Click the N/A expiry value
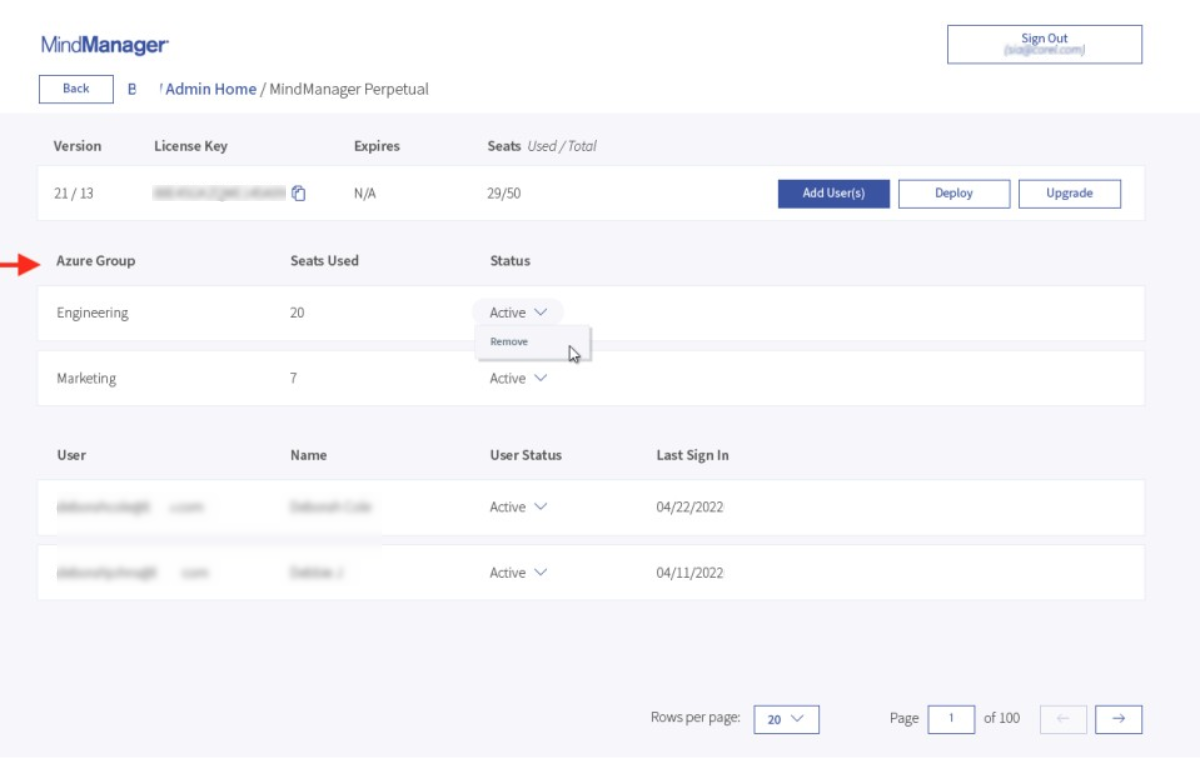This screenshot has height=758, width=1200. point(365,194)
